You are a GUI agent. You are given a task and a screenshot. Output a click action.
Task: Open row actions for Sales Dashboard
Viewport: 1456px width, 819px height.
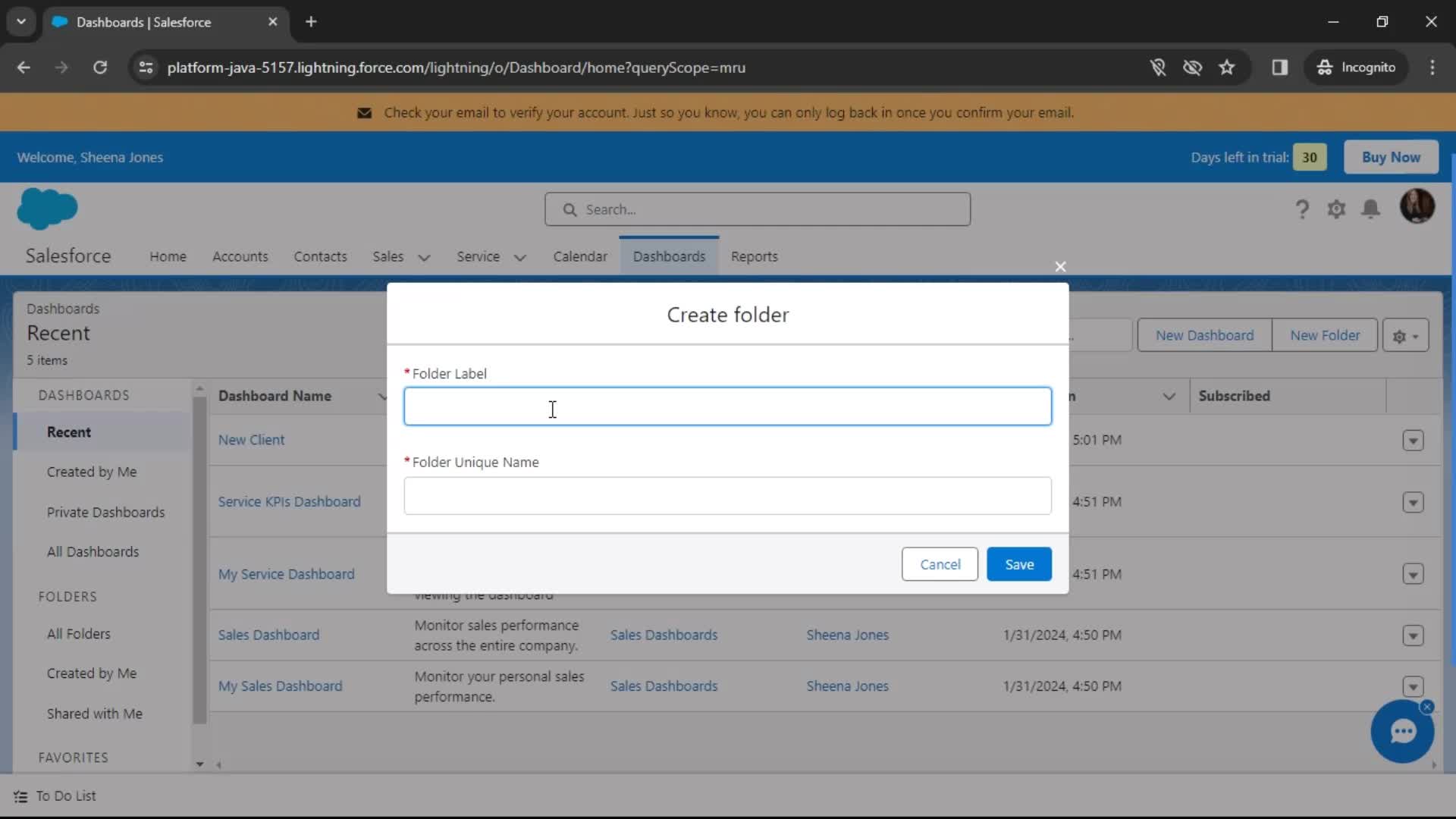(1413, 635)
